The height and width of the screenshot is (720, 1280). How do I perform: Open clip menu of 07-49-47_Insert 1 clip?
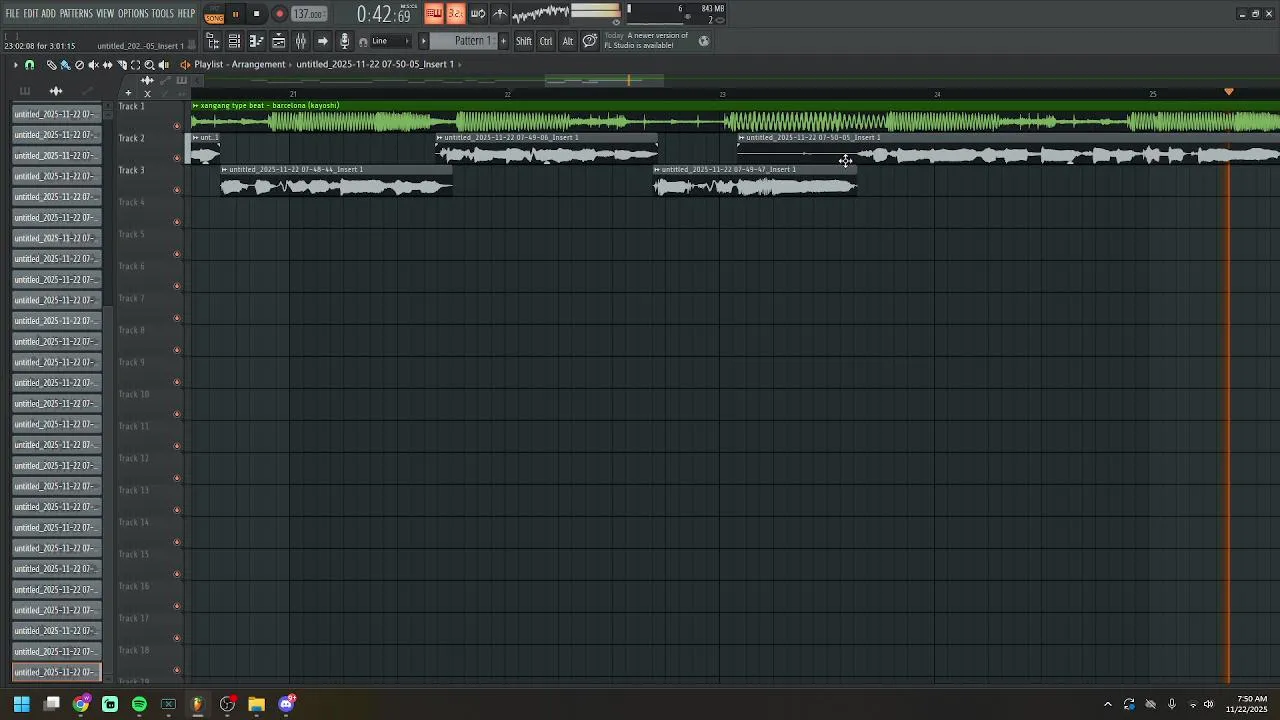pyautogui.click(x=657, y=170)
